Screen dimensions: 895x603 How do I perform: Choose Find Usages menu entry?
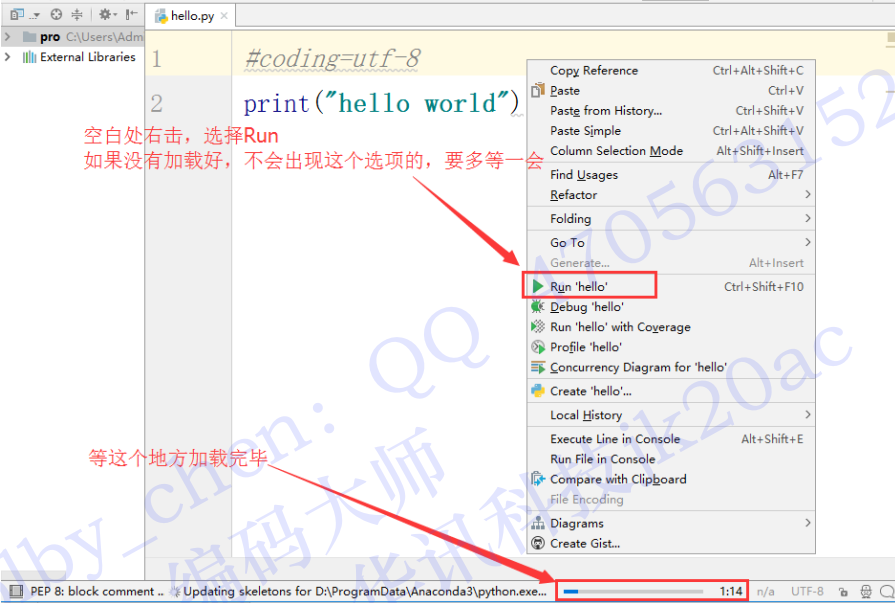(x=671, y=175)
